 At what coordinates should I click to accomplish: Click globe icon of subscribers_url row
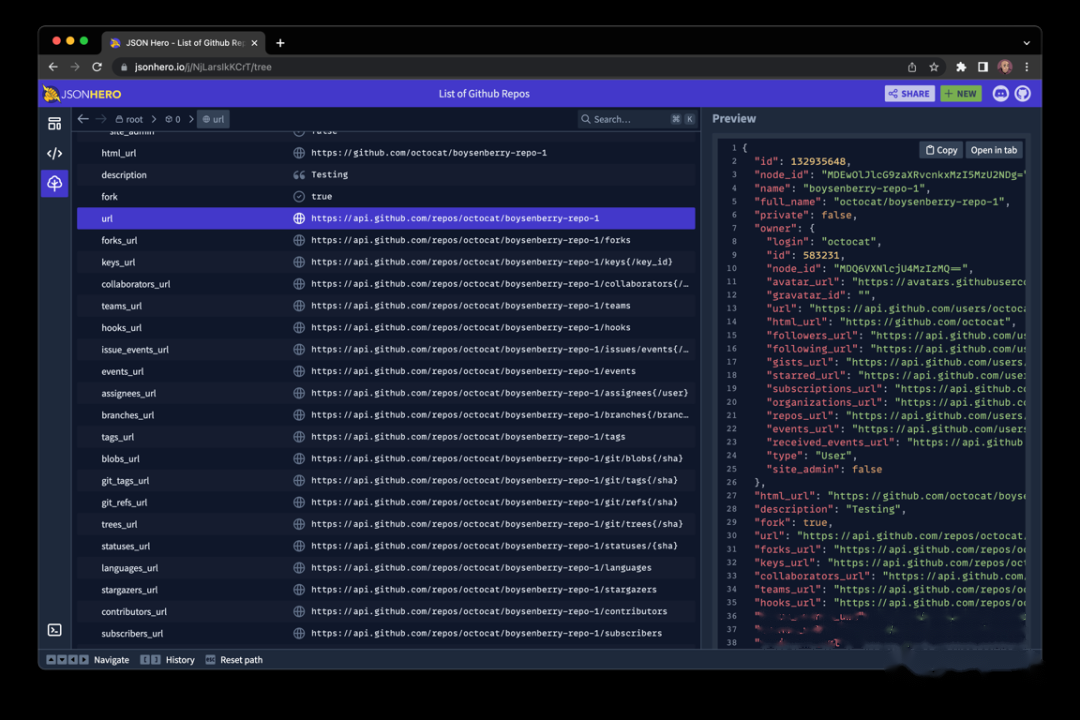299,633
